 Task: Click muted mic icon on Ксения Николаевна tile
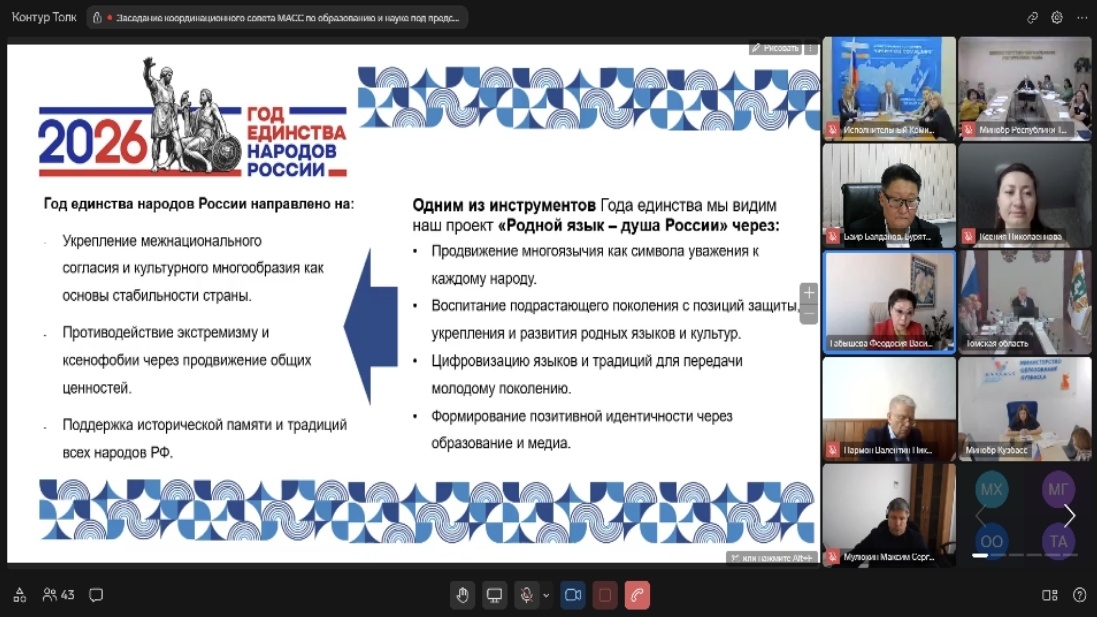click(x=968, y=237)
